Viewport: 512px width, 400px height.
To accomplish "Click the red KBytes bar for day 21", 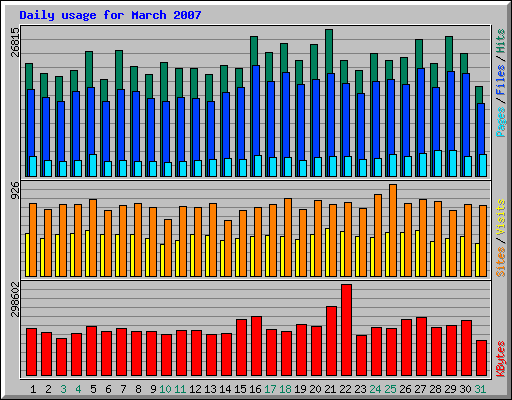I will [331, 341].
